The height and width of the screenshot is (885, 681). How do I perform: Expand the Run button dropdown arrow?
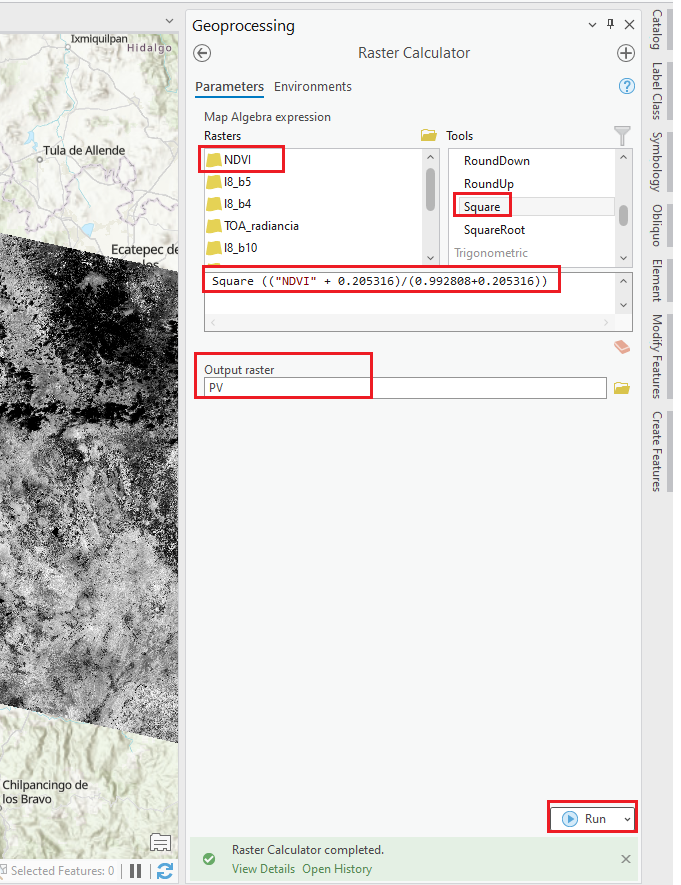click(626, 819)
